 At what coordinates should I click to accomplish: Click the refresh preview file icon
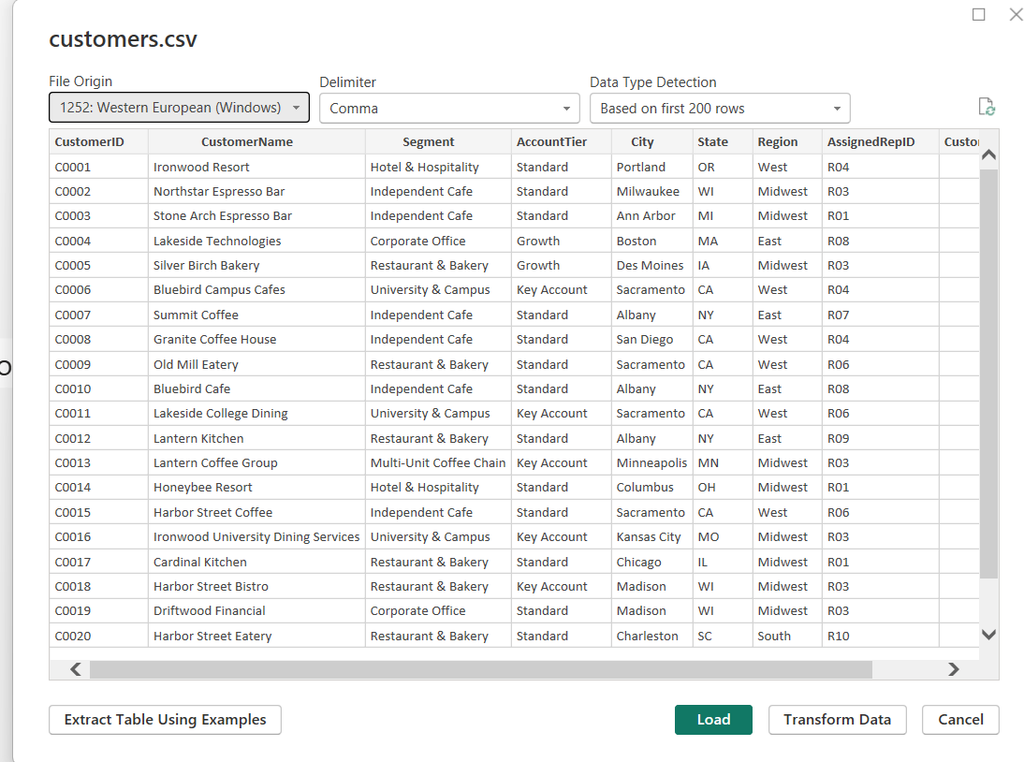[986, 106]
